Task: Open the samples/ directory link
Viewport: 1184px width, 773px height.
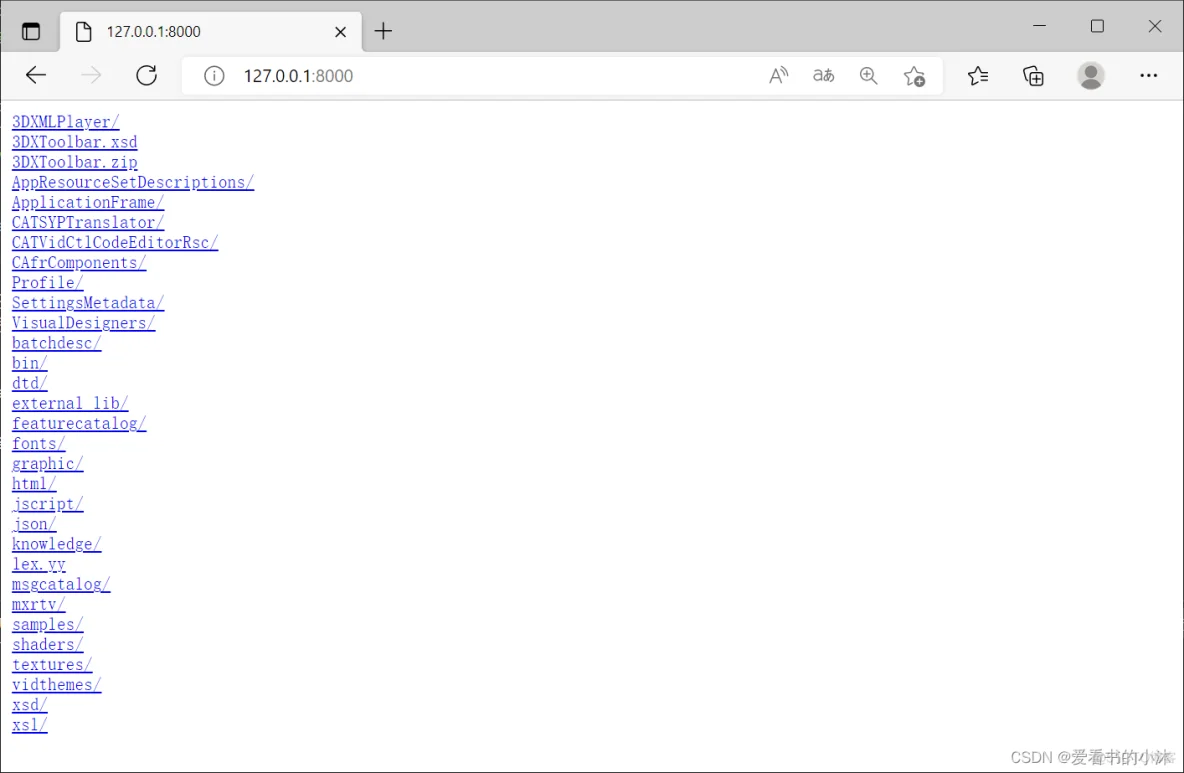Action: 48,625
